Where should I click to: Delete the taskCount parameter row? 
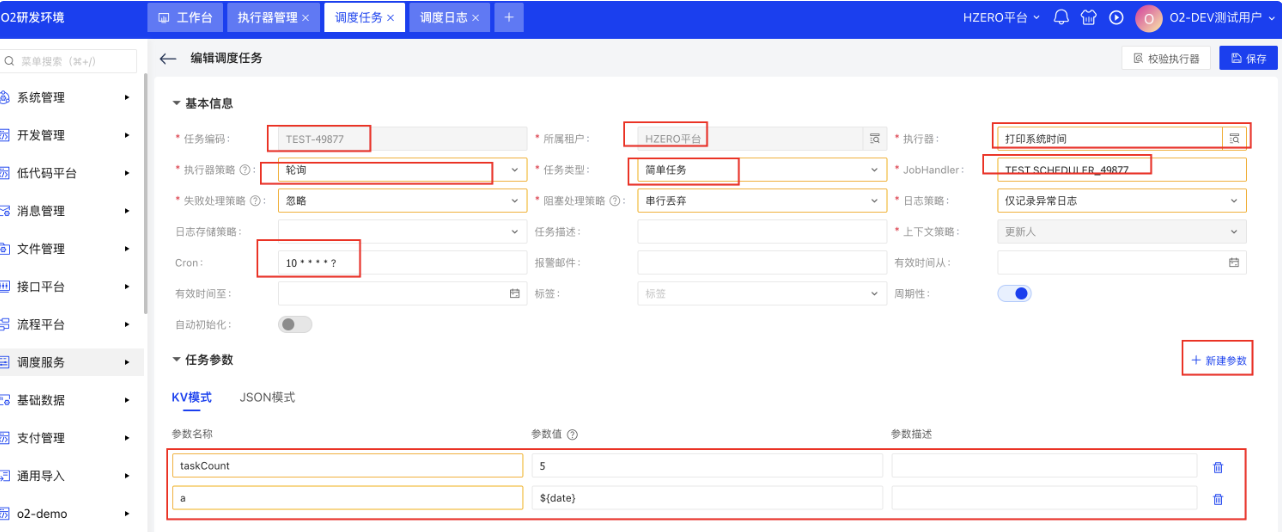(1217, 467)
